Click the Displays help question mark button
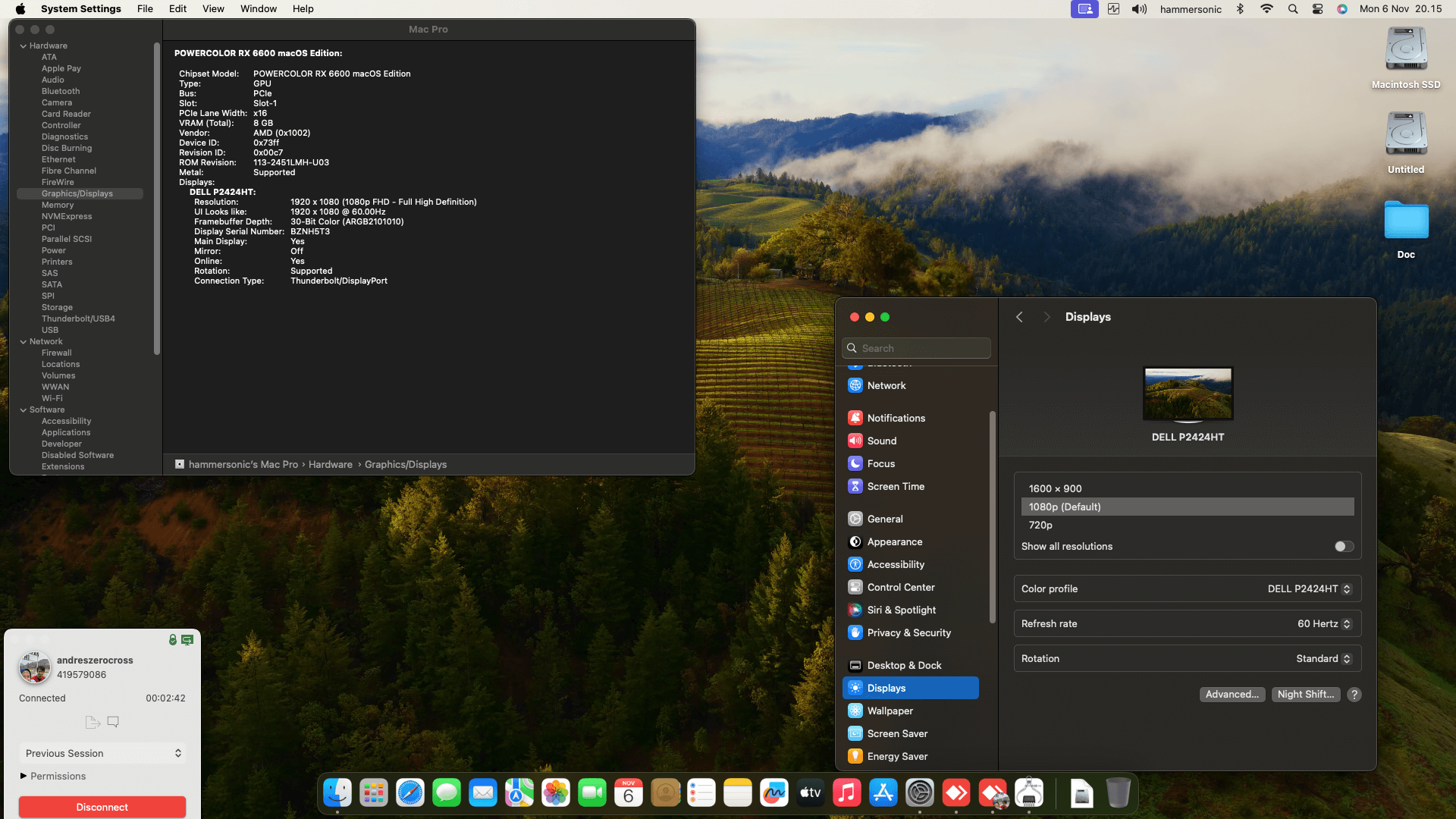This screenshot has width=1456, height=819. (1354, 694)
